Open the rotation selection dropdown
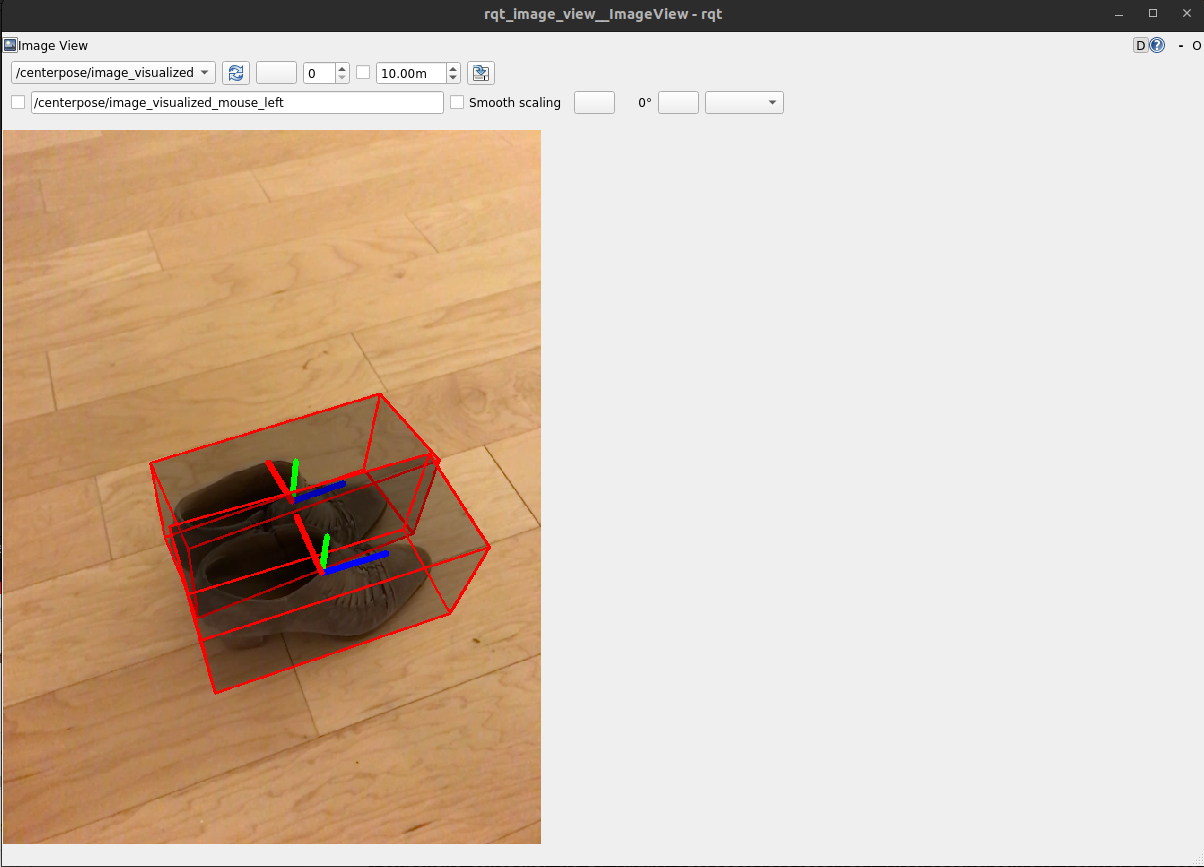This screenshot has height=867, width=1204. click(x=744, y=102)
